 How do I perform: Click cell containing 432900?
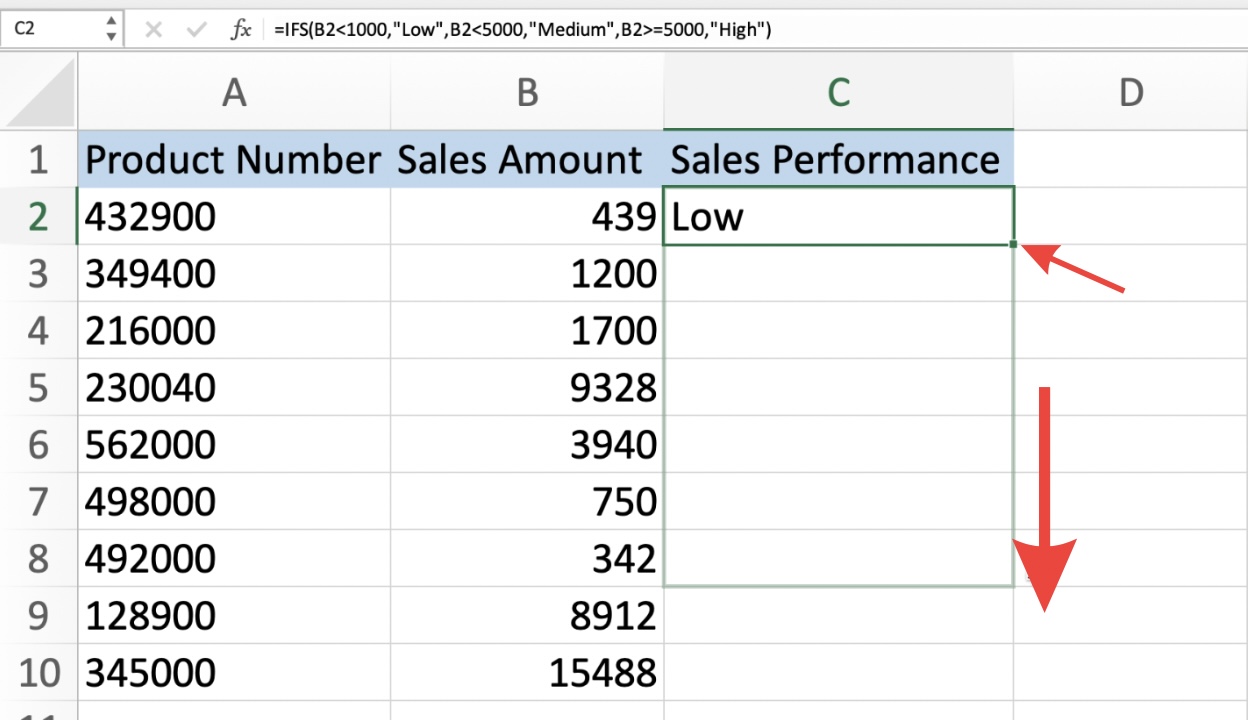(234, 216)
